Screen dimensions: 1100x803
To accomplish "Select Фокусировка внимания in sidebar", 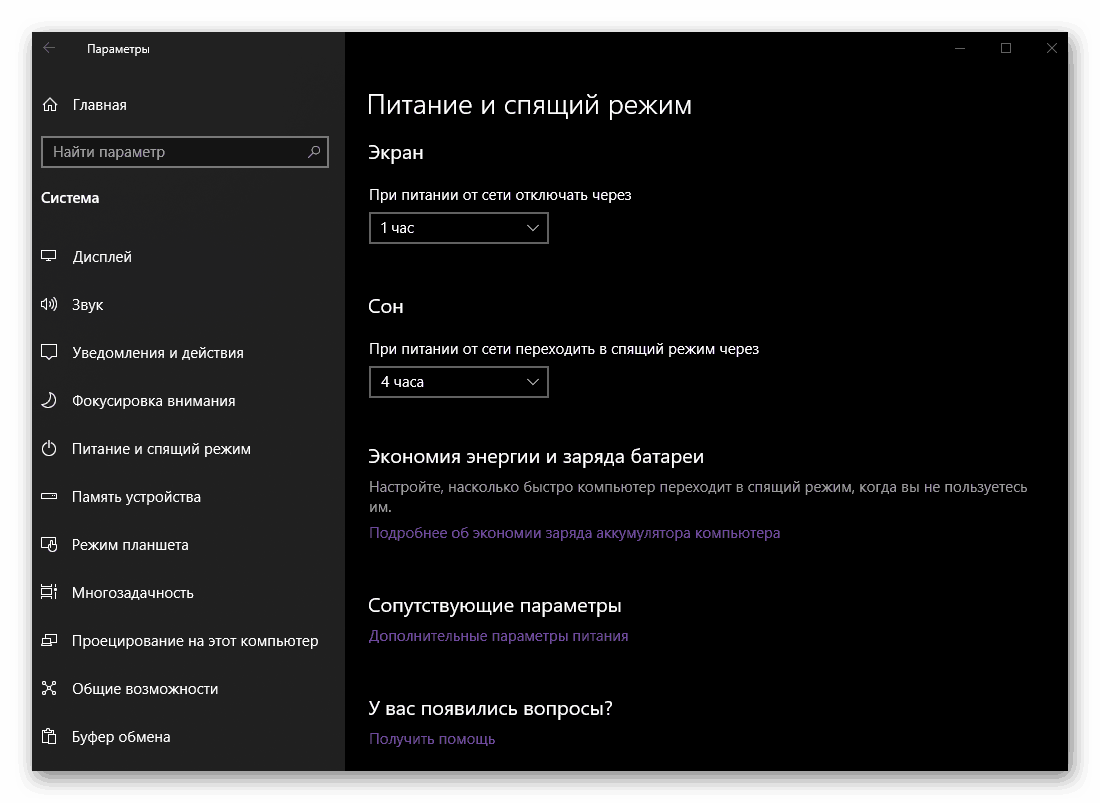I will click(x=154, y=401).
